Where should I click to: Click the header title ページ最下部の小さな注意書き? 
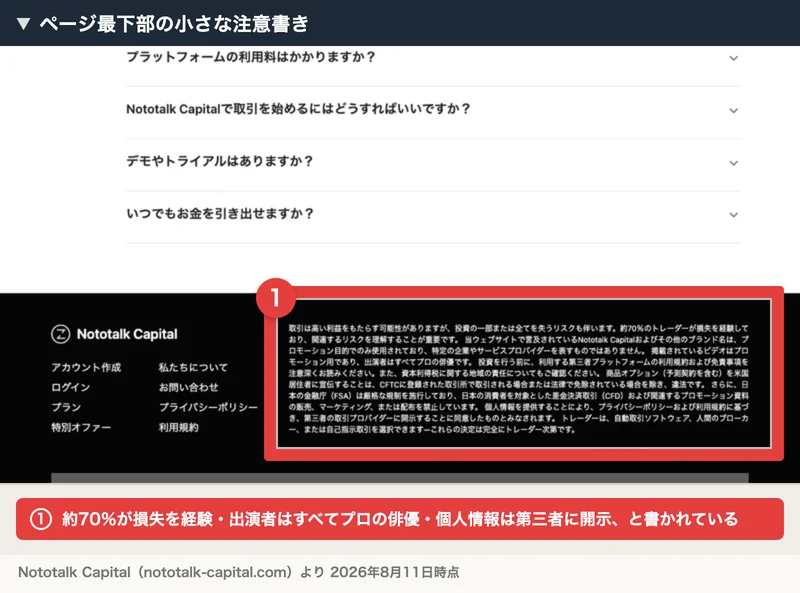coord(174,23)
